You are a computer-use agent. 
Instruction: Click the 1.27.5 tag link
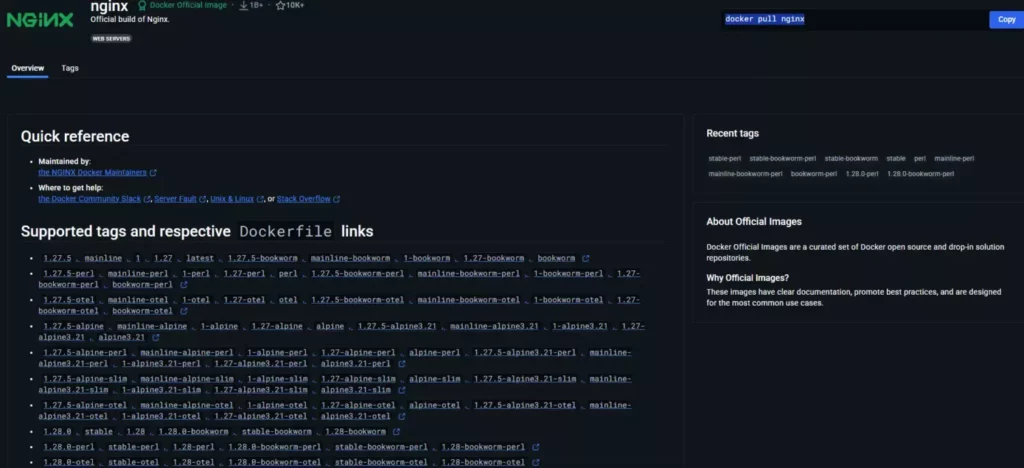click(x=57, y=258)
